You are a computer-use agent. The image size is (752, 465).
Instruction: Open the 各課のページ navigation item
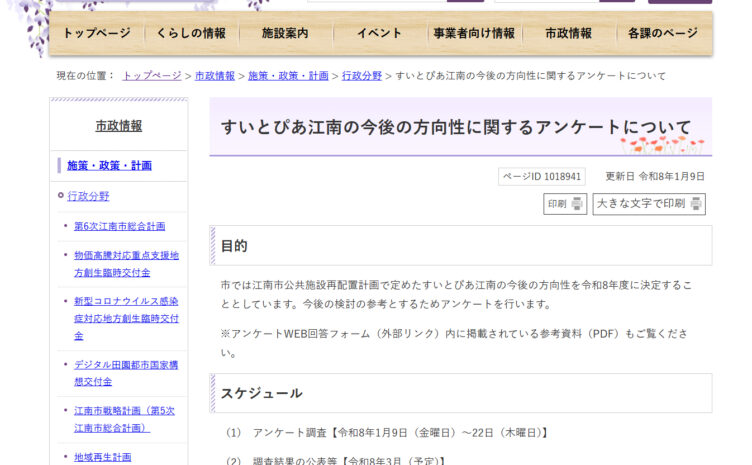[663, 33]
